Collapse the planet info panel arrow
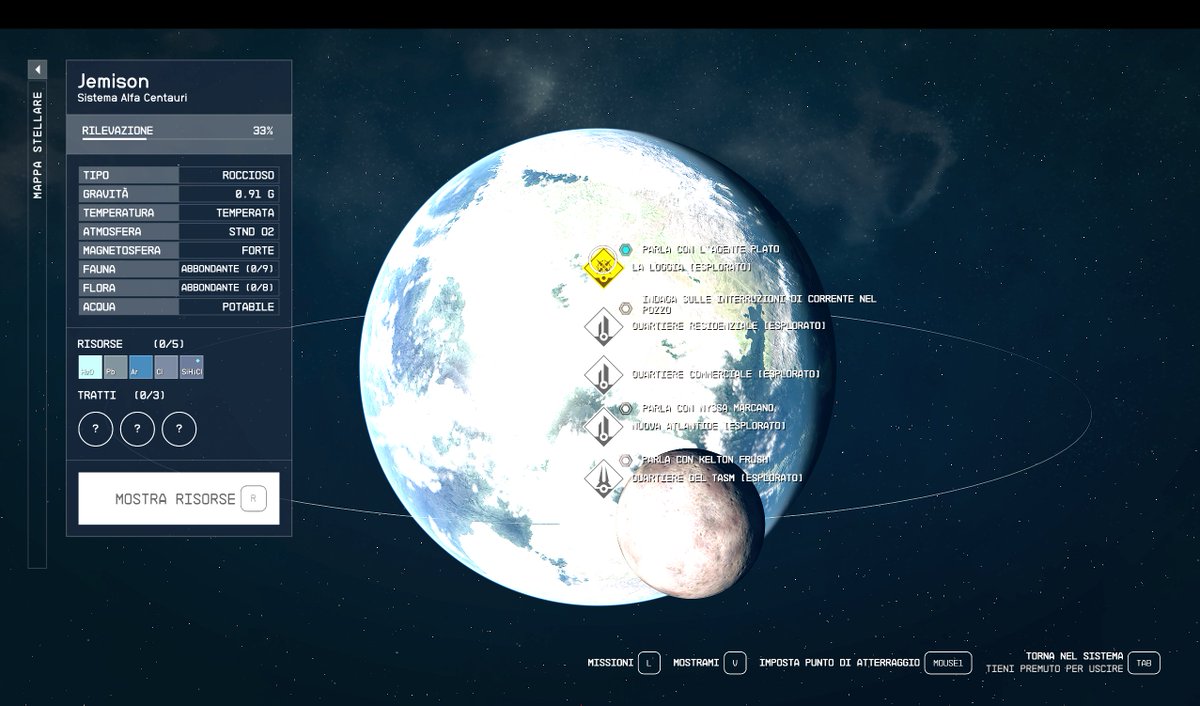This screenshot has width=1200, height=706. [37, 70]
